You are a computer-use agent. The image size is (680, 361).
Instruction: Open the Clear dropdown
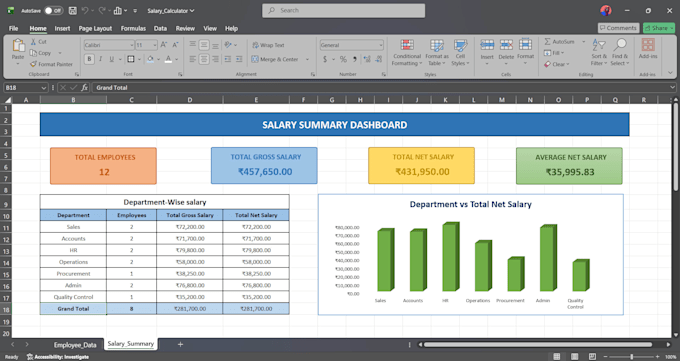click(556, 64)
